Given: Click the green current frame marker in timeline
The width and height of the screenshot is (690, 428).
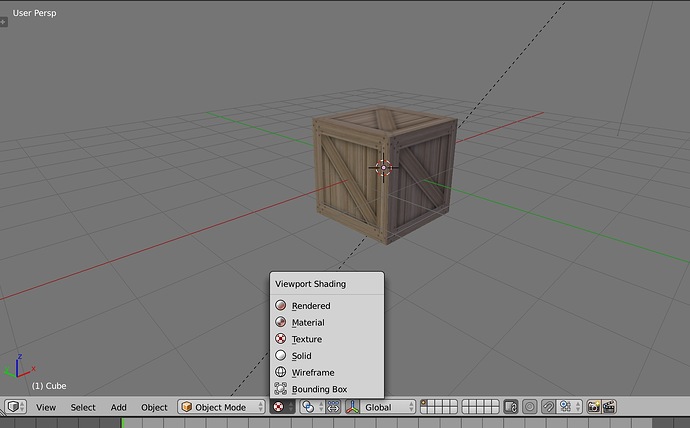Looking at the screenshot, I should coord(123,423).
